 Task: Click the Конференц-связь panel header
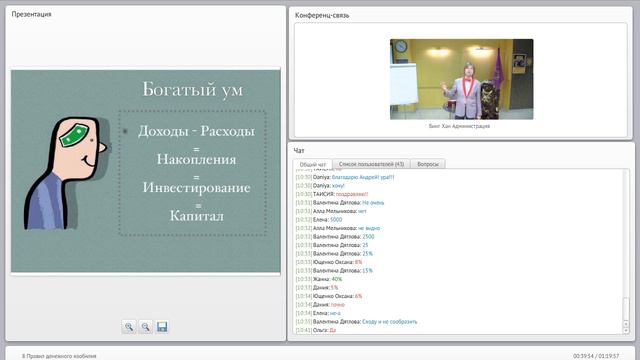[322, 16]
